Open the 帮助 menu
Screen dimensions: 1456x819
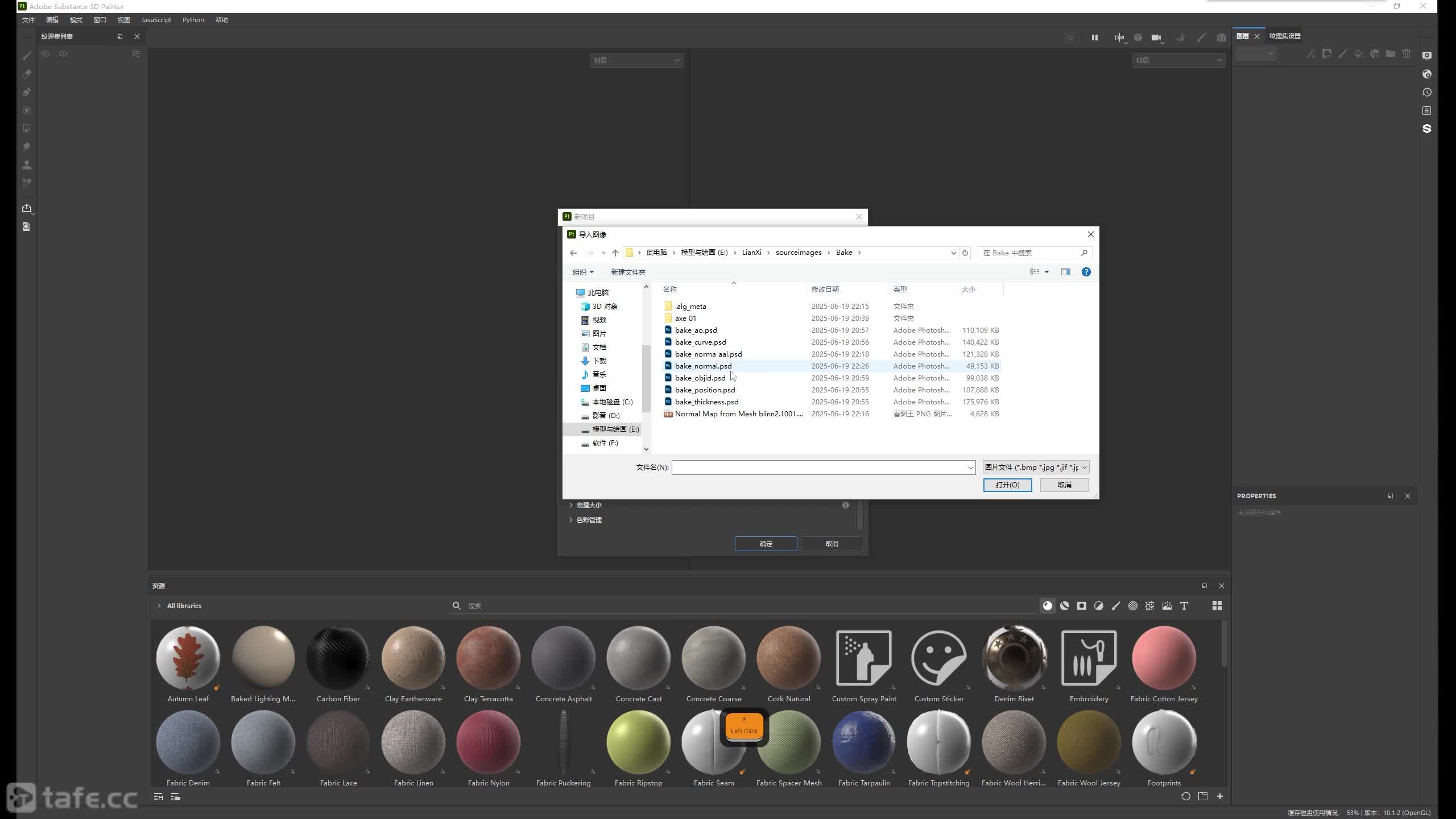(x=222, y=20)
